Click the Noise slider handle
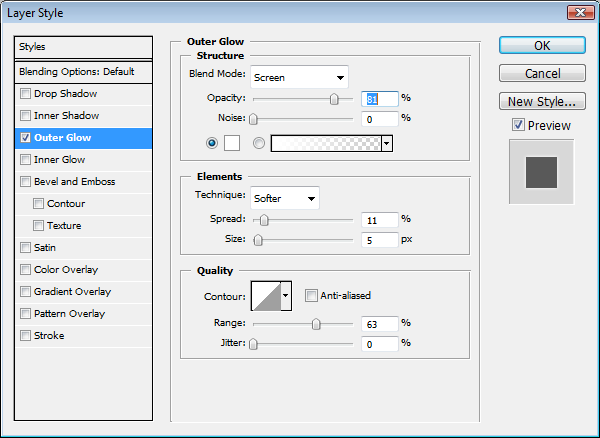 253,119
